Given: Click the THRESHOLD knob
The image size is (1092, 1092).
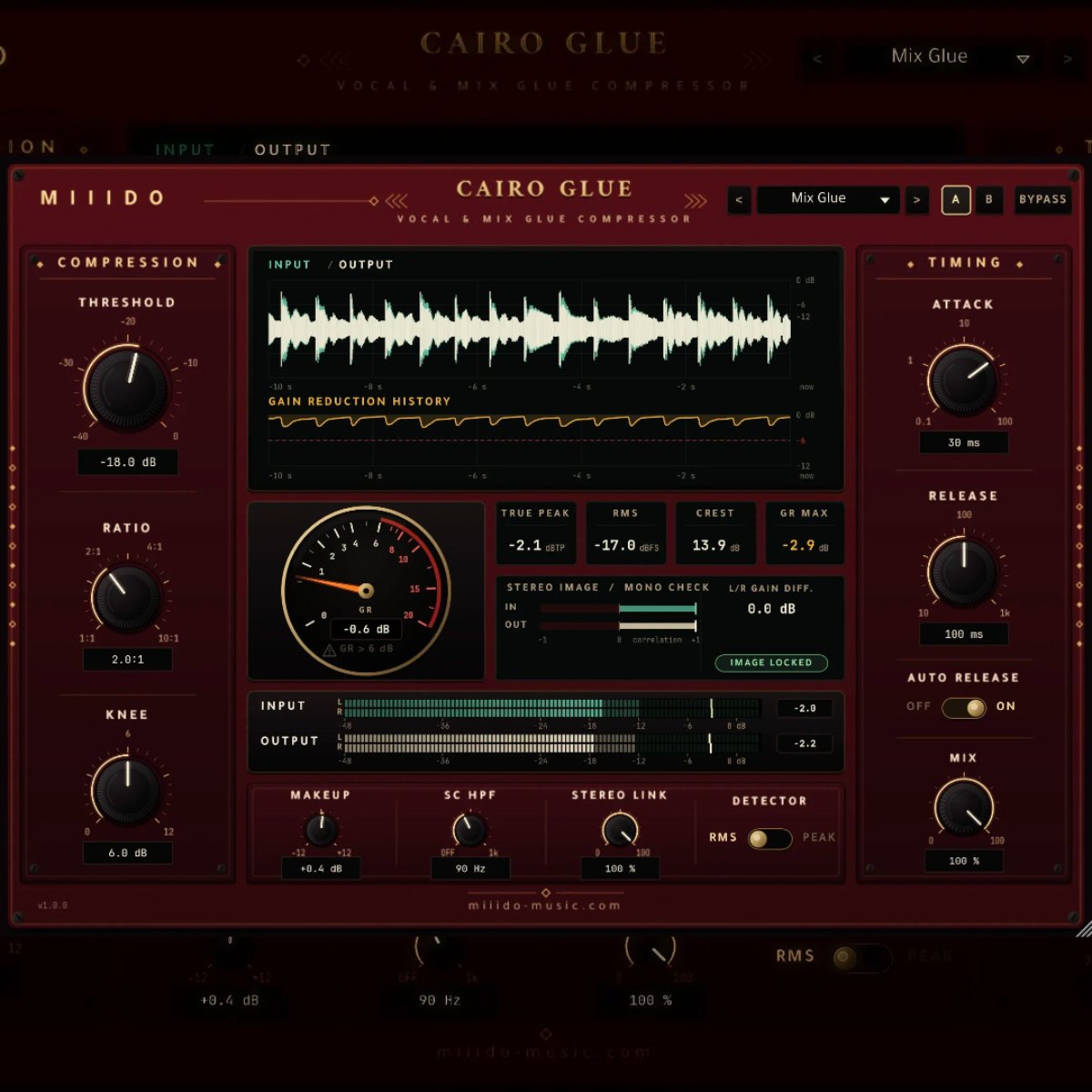Looking at the screenshot, I should (x=126, y=387).
